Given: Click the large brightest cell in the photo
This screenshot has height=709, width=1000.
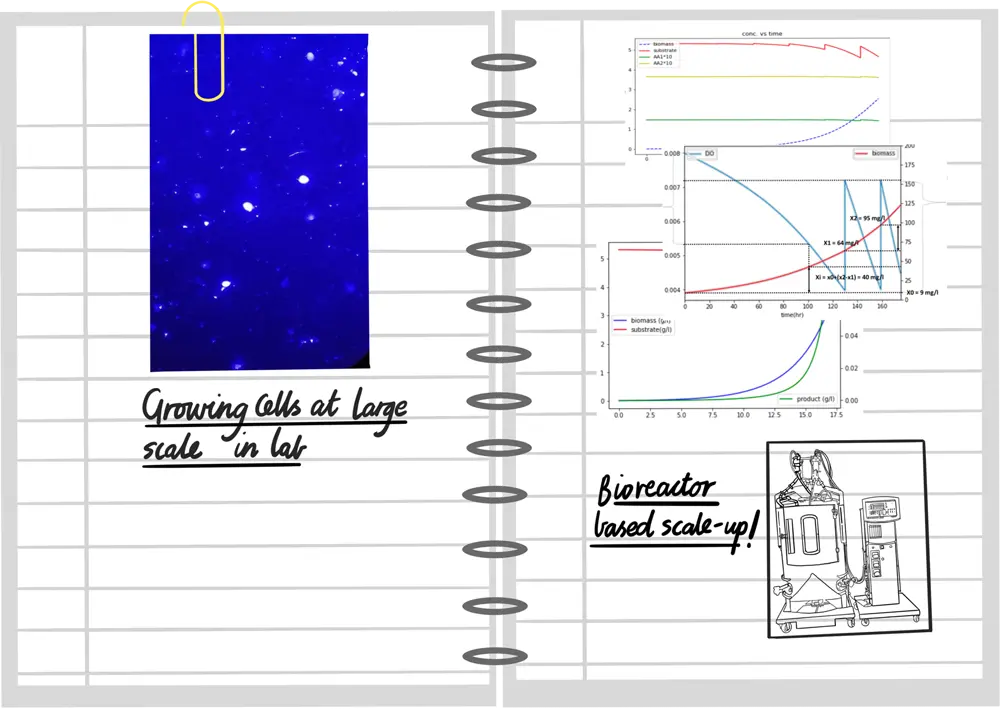Looking at the screenshot, I should point(247,206).
